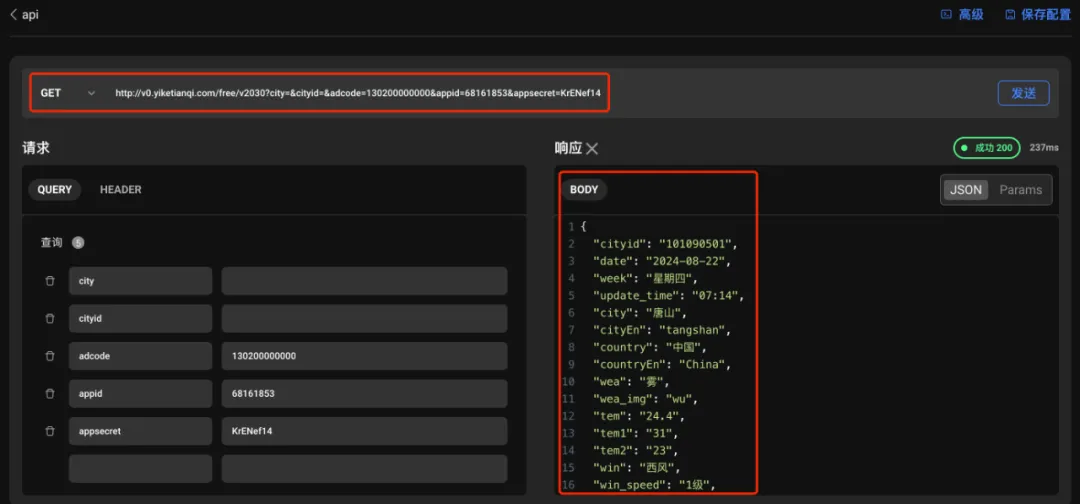This screenshot has height=504, width=1080.
Task: Open advanced settings via 高级
Action: (x=962, y=14)
